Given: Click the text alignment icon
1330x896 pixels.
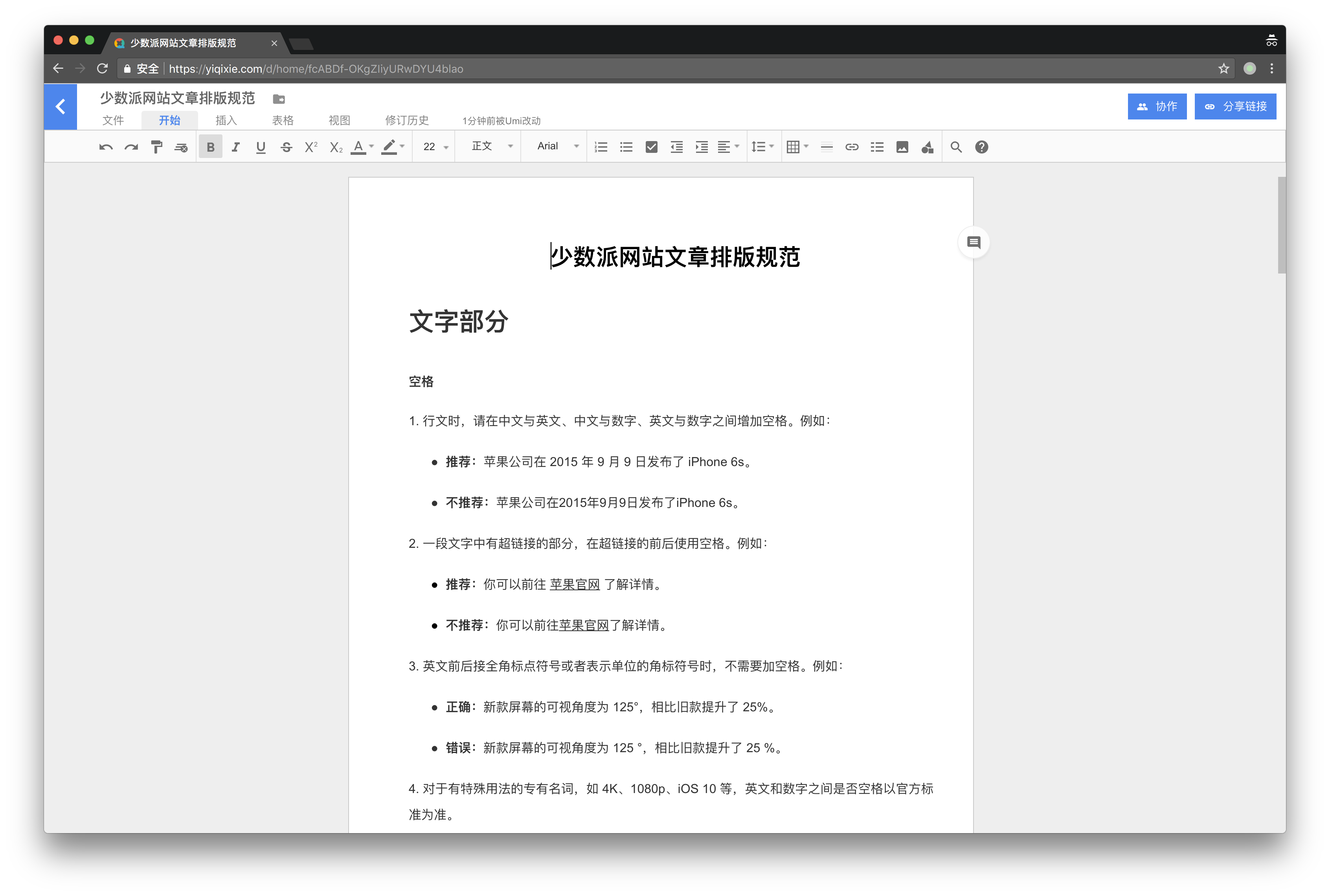Looking at the screenshot, I should [724, 147].
